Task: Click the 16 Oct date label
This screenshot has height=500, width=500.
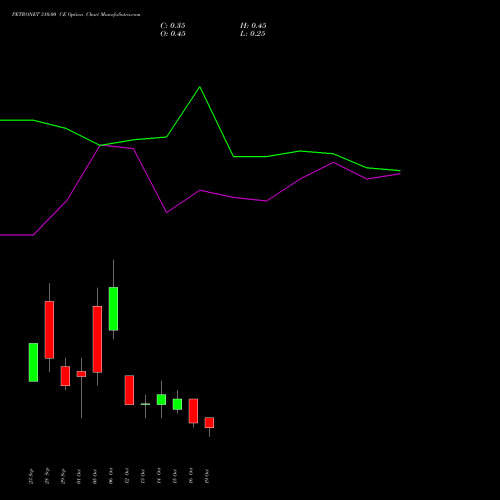Action: 191,476
